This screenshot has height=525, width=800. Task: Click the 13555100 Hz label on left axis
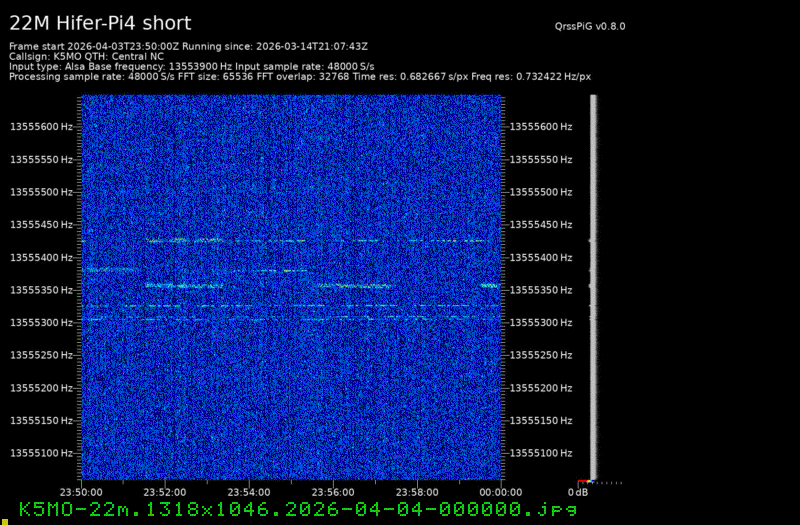tap(41, 453)
